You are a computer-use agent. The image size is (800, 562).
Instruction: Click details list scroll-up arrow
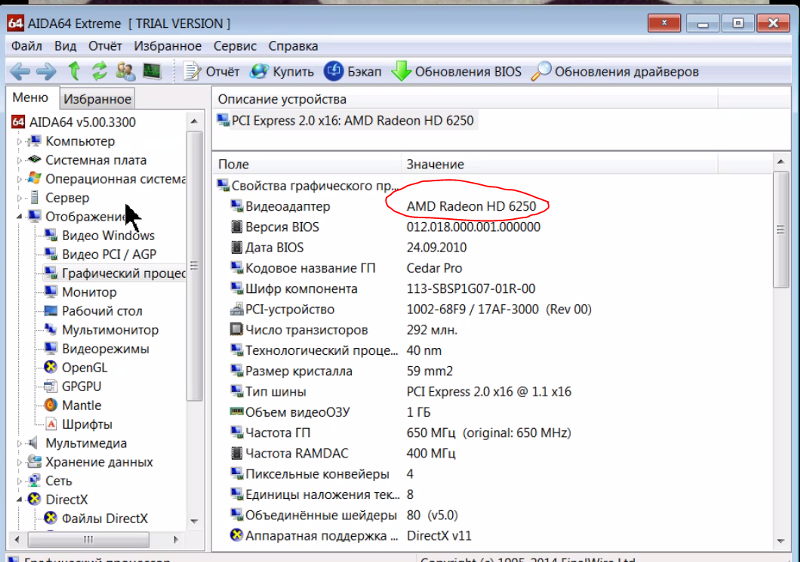781,162
